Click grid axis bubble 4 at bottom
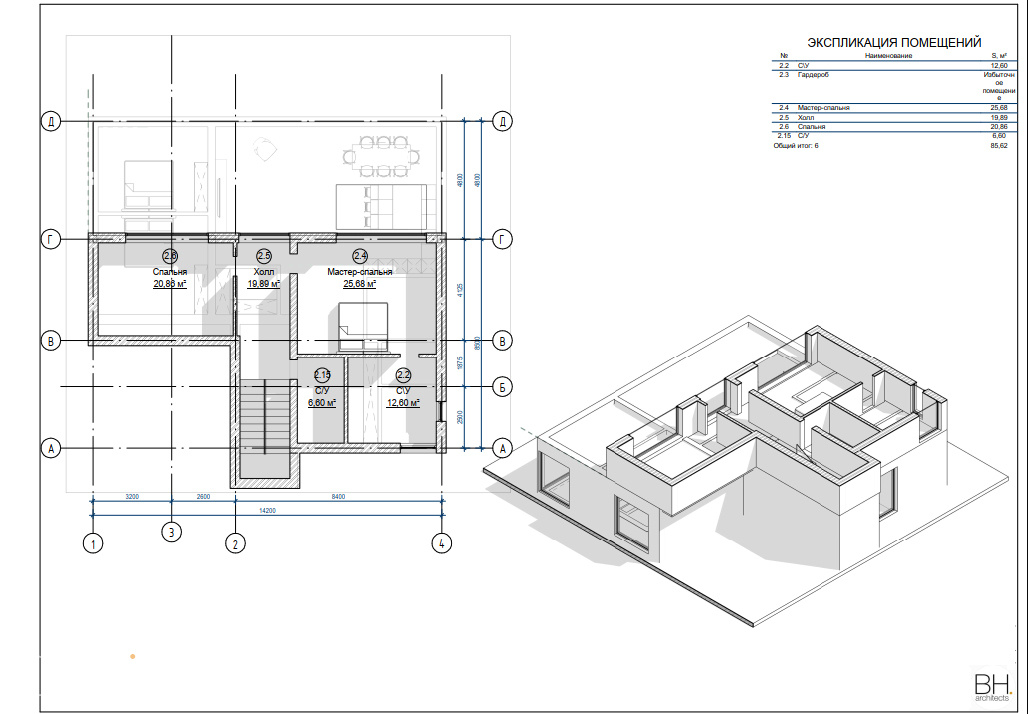This screenshot has height=714, width=1028. click(x=441, y=544)
